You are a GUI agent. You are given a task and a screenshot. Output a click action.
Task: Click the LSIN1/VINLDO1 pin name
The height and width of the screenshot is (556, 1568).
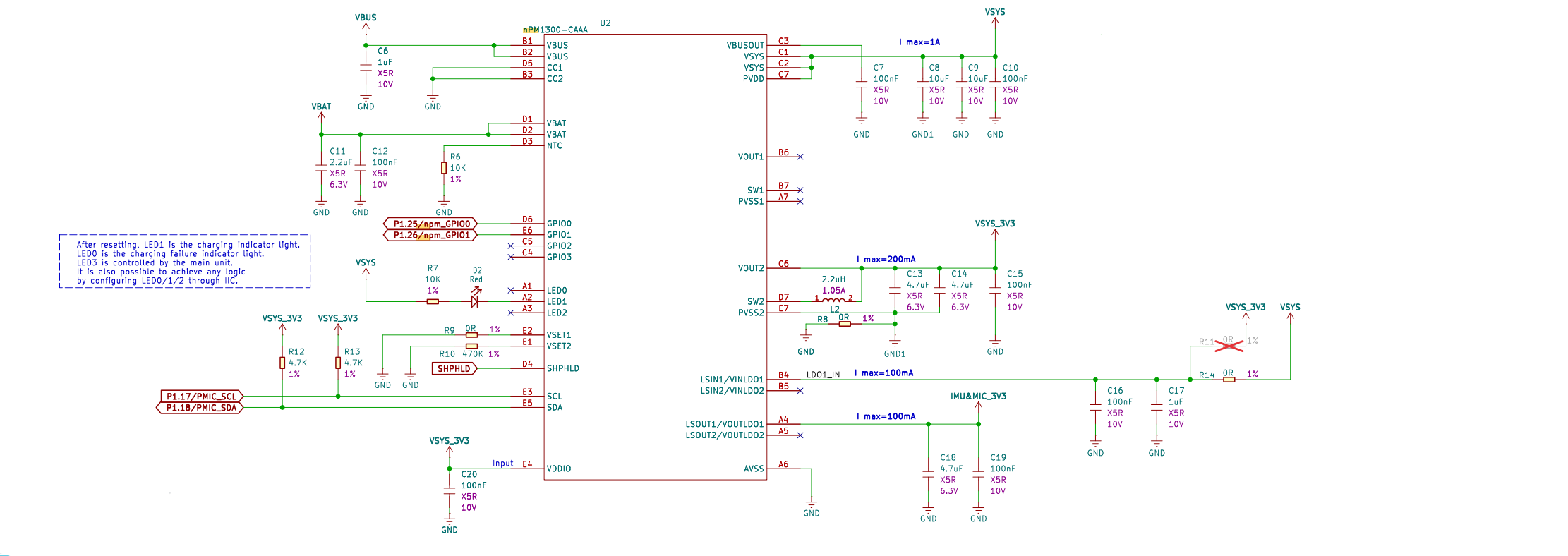732,380
